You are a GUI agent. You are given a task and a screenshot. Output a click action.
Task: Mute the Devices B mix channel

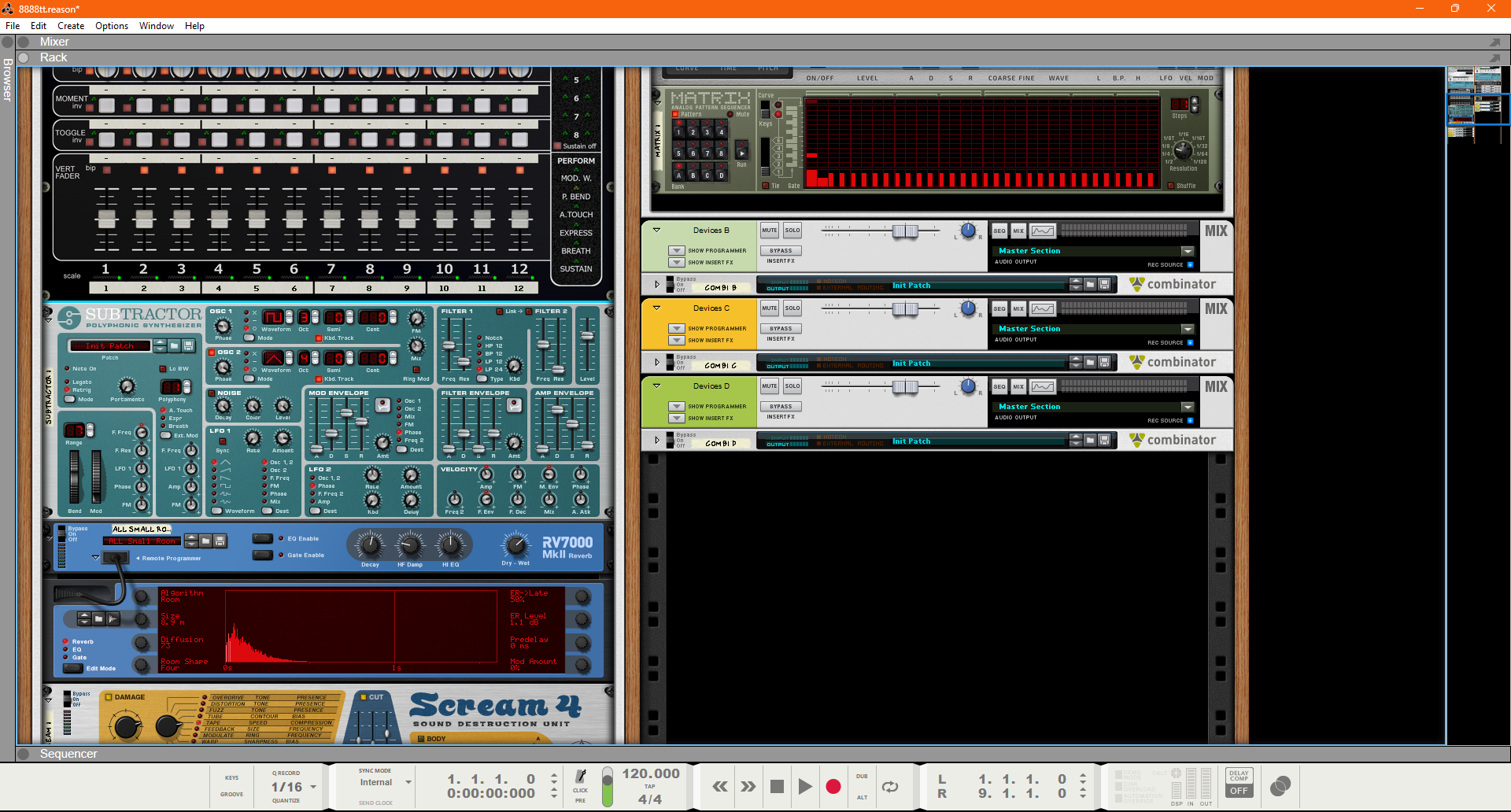click(x=769, y=231)
